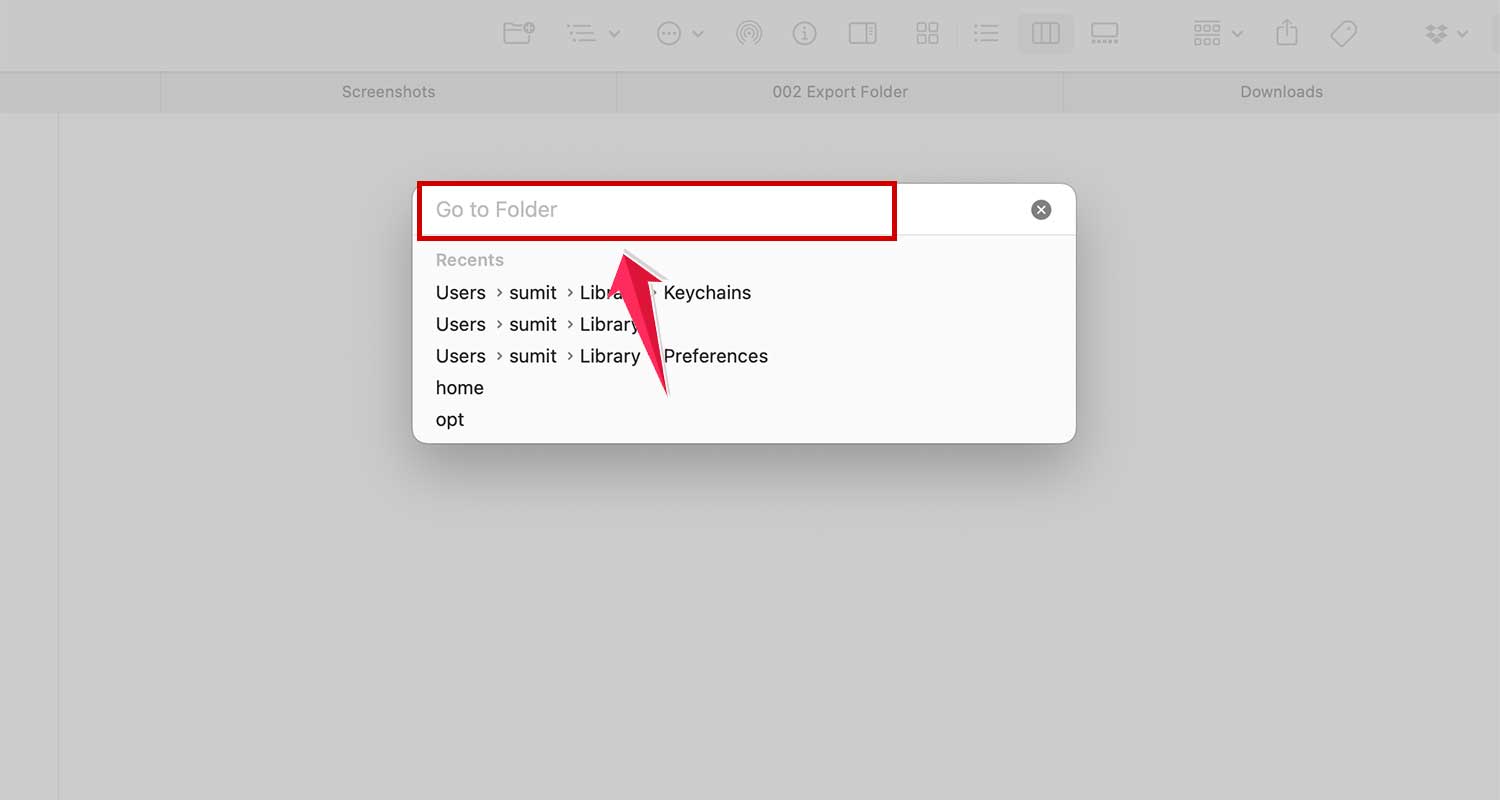Create a new folder using toolbar icon
The width and height of the screenshot is (1500, 800).
click(x=518, y=33)
